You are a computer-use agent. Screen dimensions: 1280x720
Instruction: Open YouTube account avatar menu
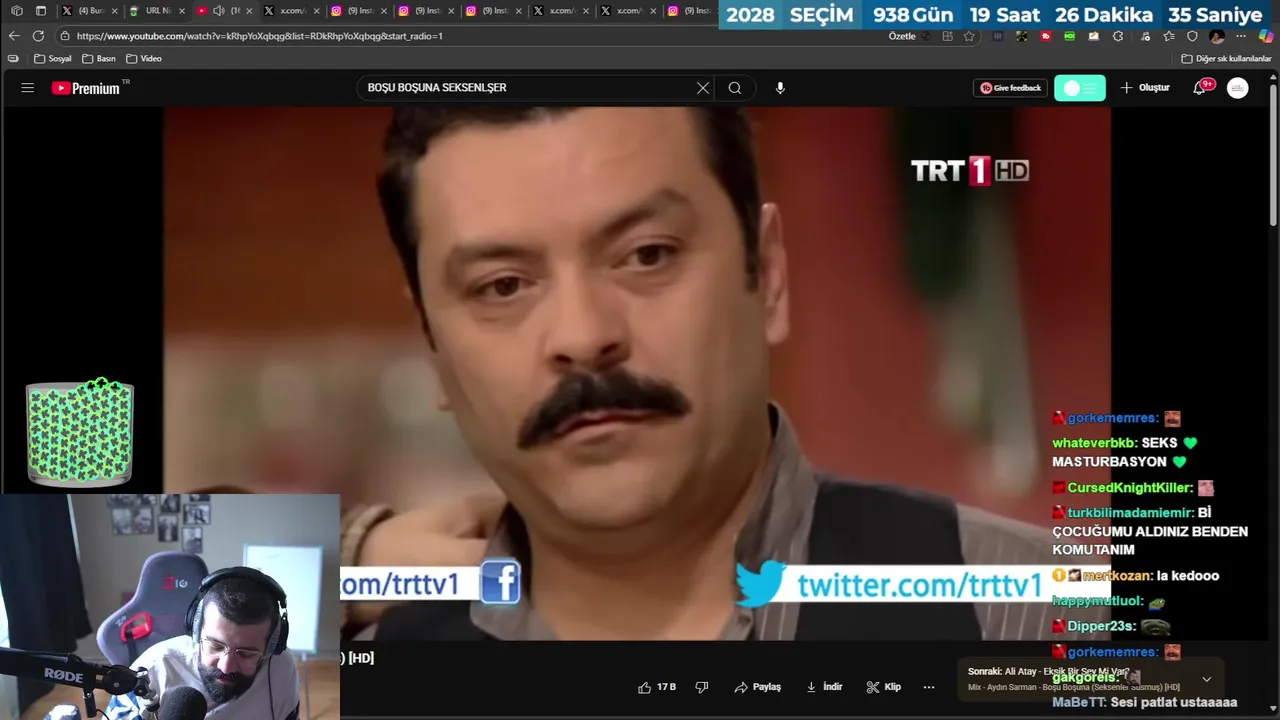click(1238, 88)
